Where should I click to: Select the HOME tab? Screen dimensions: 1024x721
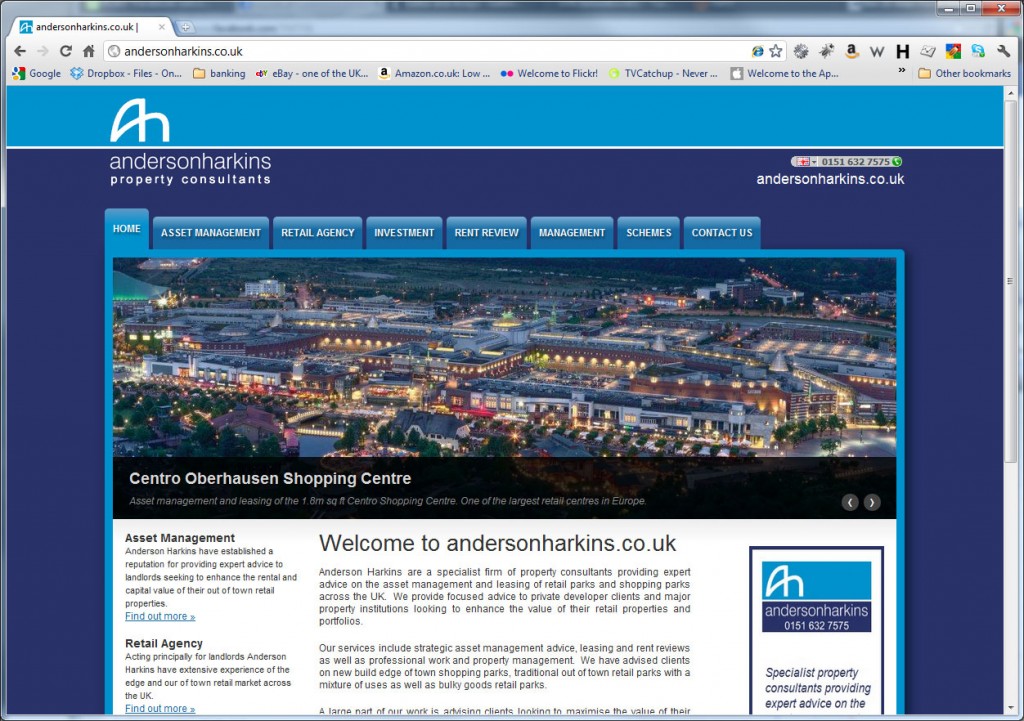click(x=127, y=229)
